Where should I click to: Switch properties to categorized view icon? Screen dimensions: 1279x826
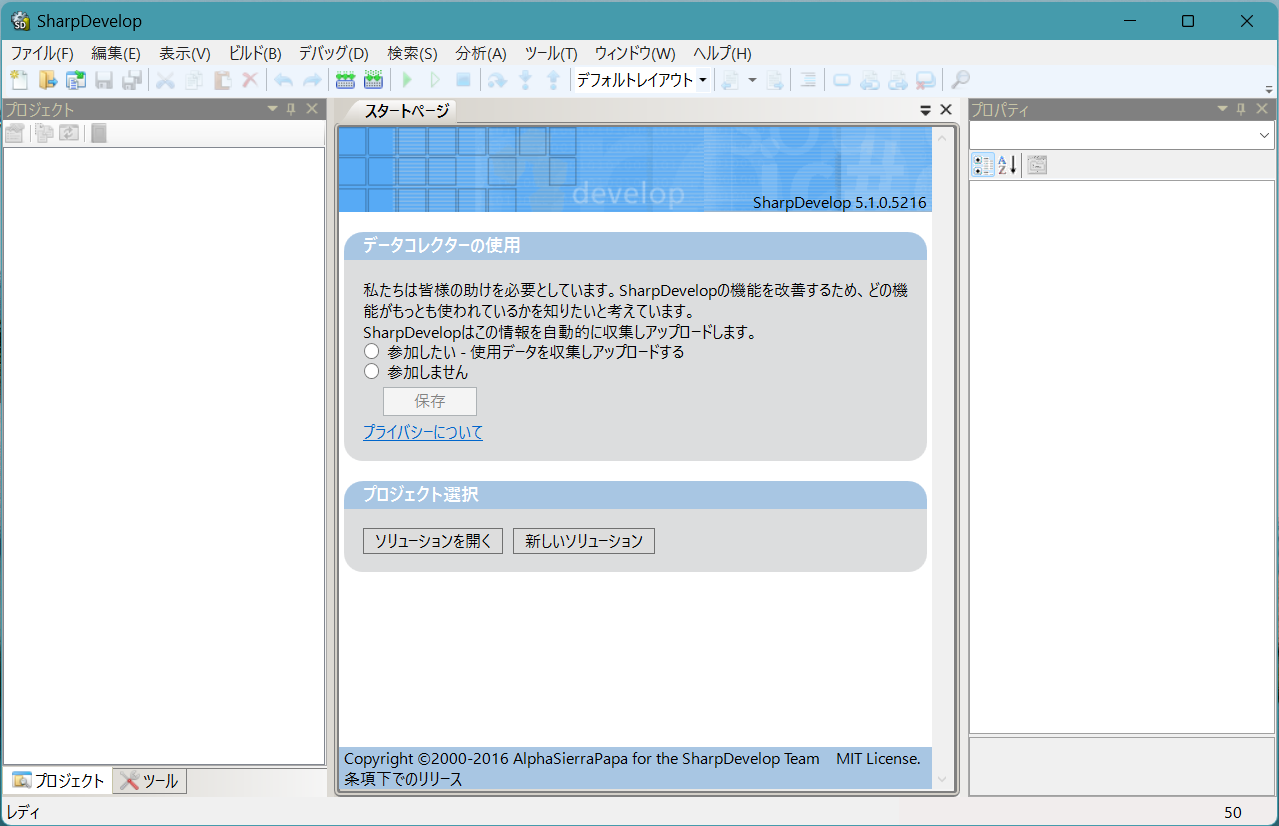983,166
